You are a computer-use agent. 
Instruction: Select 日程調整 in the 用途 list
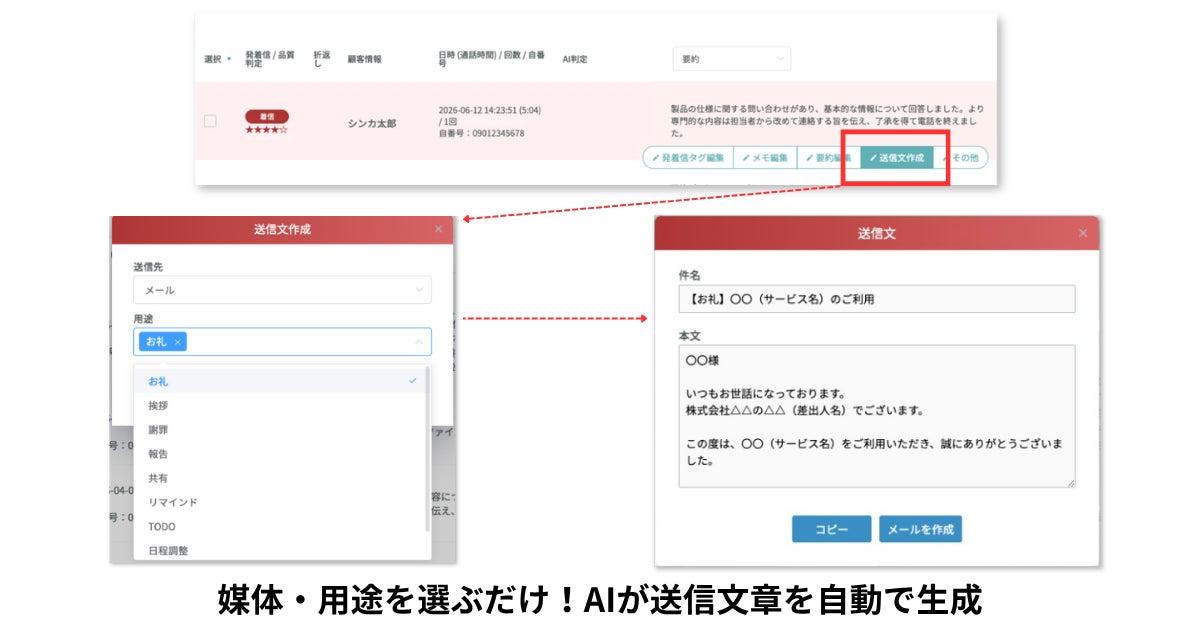tap(281, 550)
